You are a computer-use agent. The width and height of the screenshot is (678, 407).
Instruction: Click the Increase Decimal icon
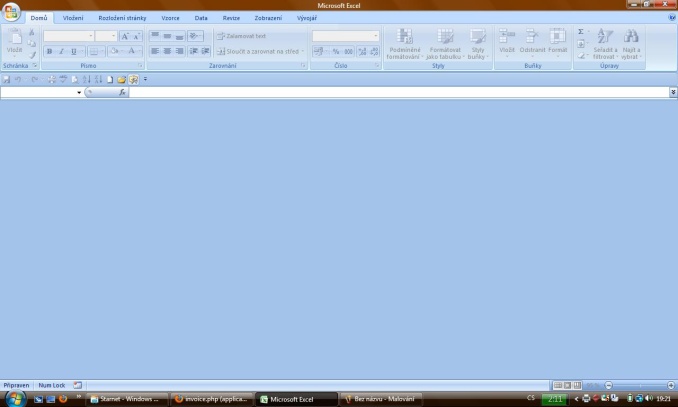pyautogui.click(x=362, y=51)
